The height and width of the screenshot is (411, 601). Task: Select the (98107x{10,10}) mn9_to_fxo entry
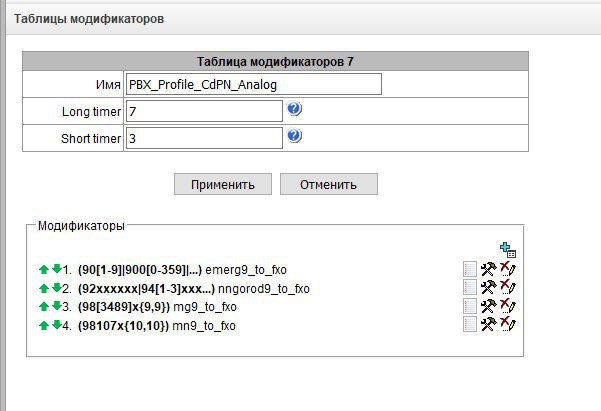pyautogui.click(x=157, y=326)
